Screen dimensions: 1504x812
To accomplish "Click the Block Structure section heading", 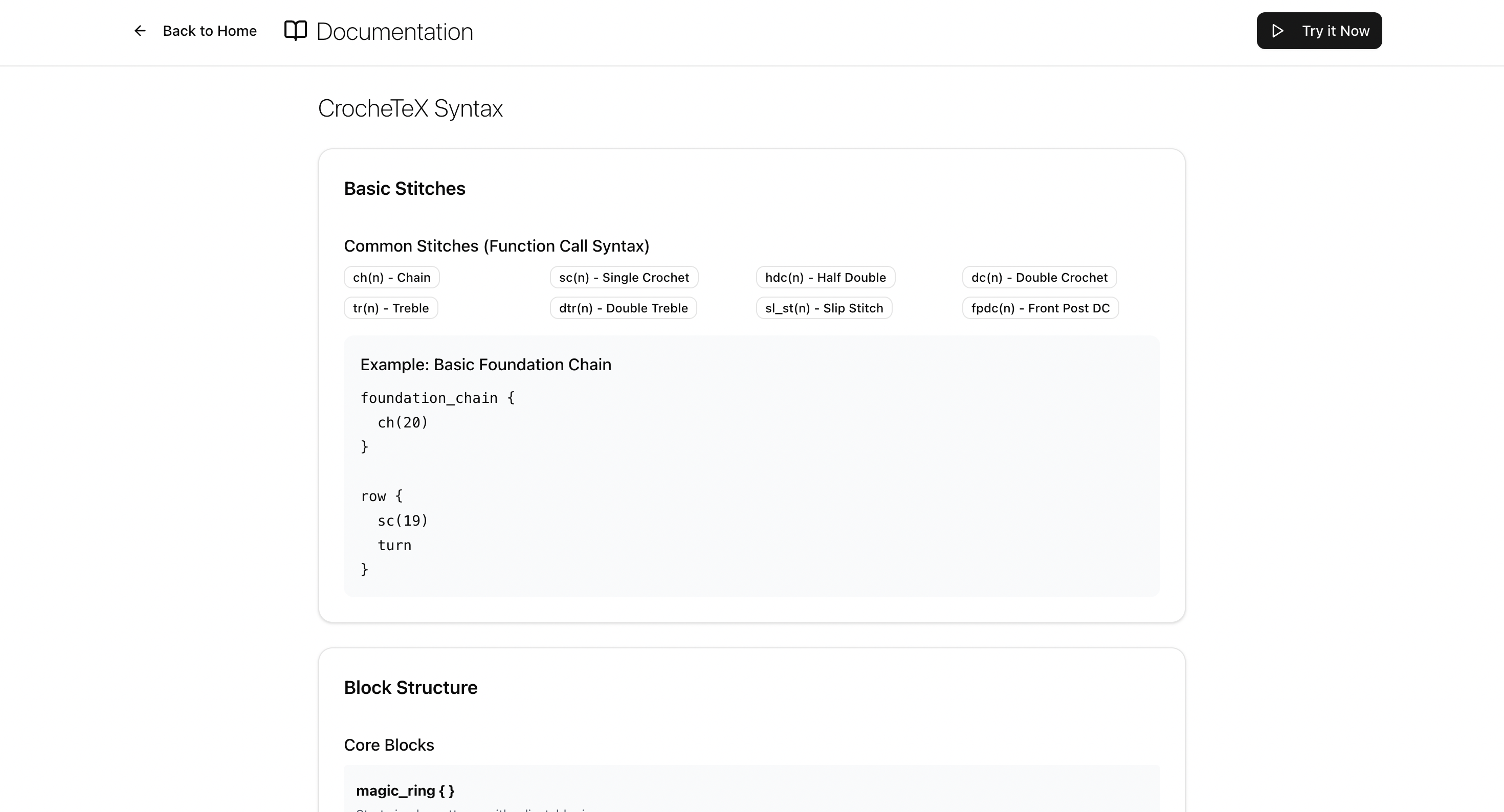I will click(410, 688).
